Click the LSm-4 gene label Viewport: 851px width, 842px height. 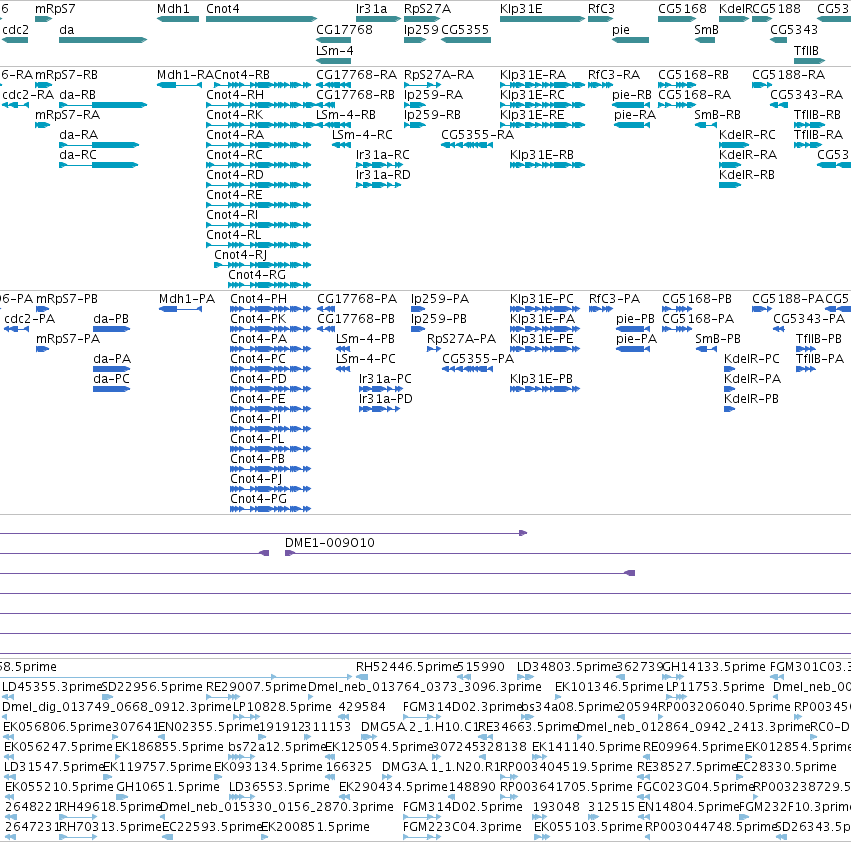point(334,50)
